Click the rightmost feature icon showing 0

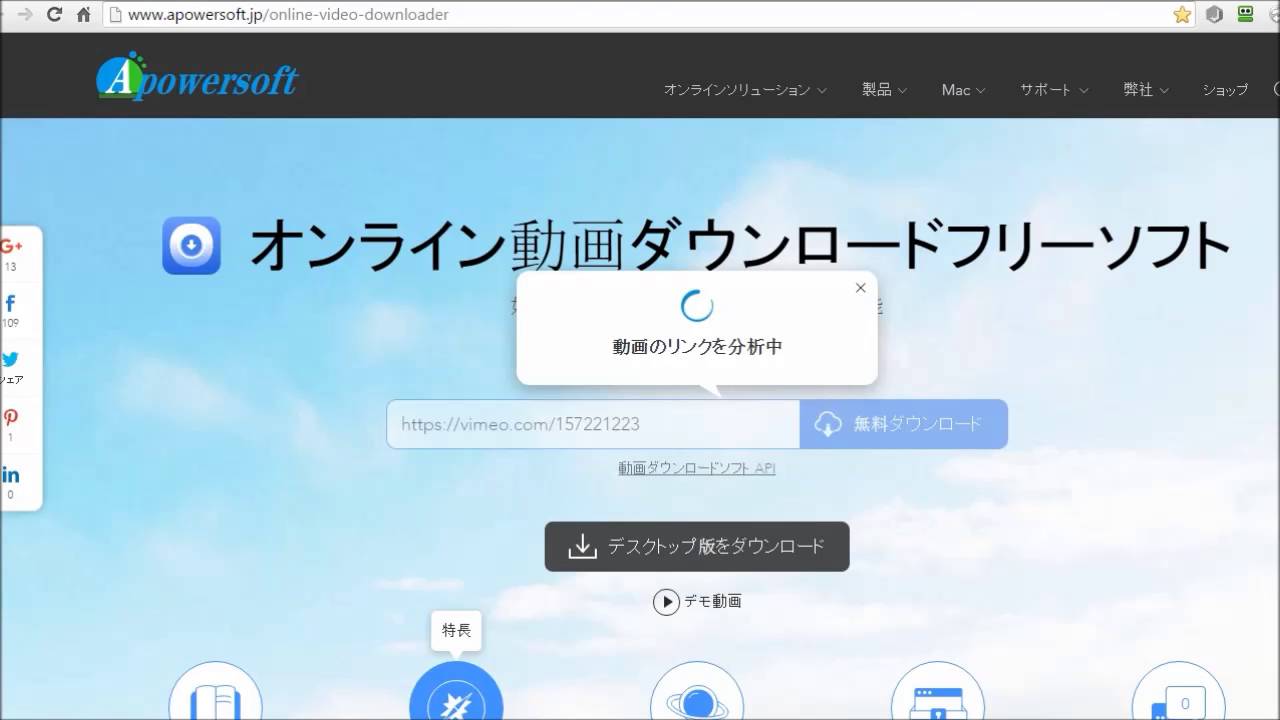tap(1179, 691)
